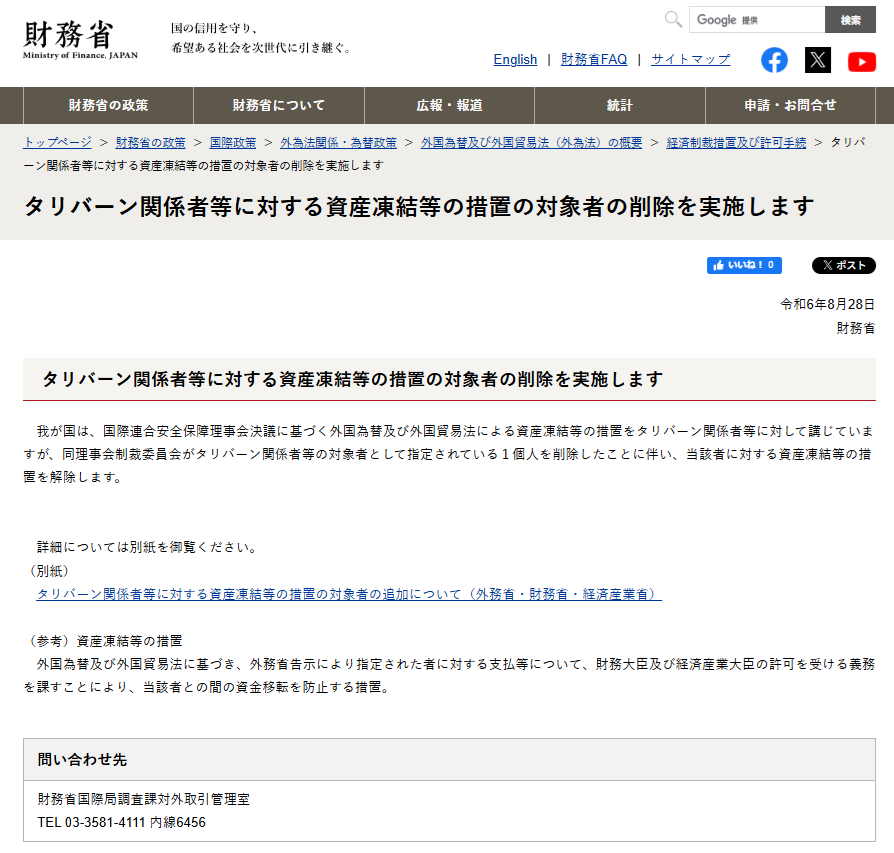Click the Ministry of Finance Japan logo
Screen dimensions: 894x853
[81, 38]
